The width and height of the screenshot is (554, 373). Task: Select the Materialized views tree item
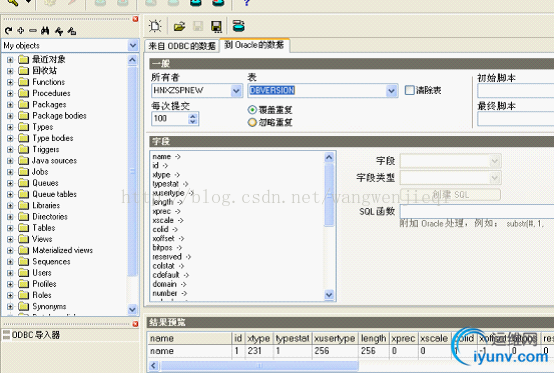[x=63, y=250]
